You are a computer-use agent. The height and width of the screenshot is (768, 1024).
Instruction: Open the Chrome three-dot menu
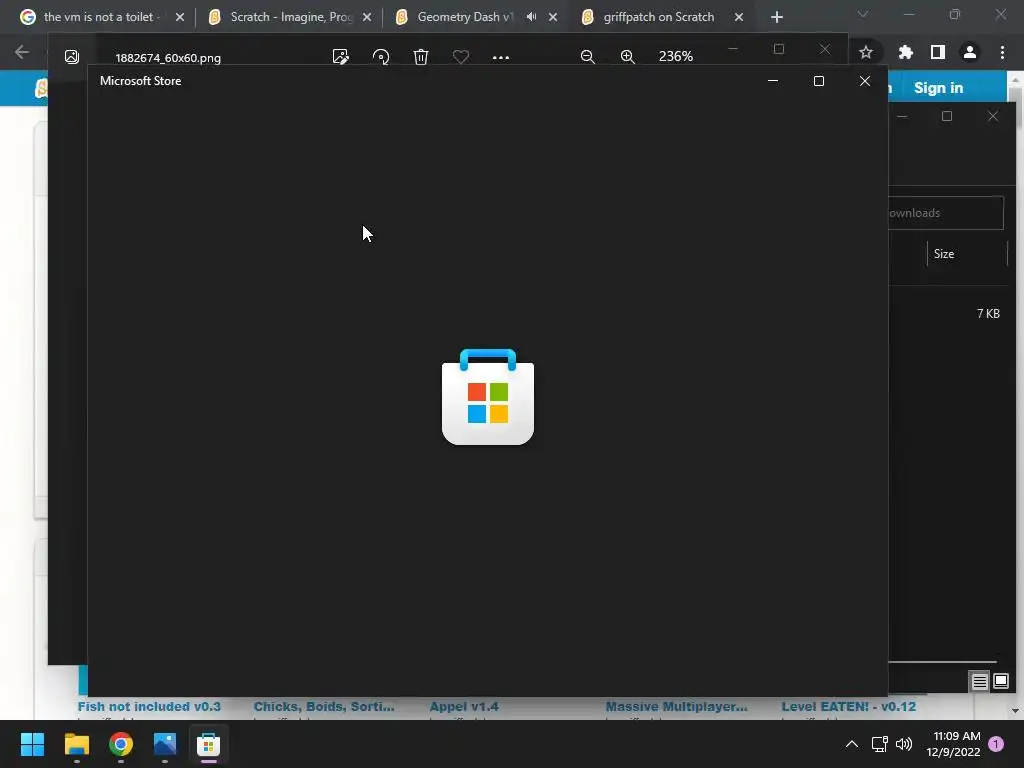pyautogui.click(x=1002, y=52)
